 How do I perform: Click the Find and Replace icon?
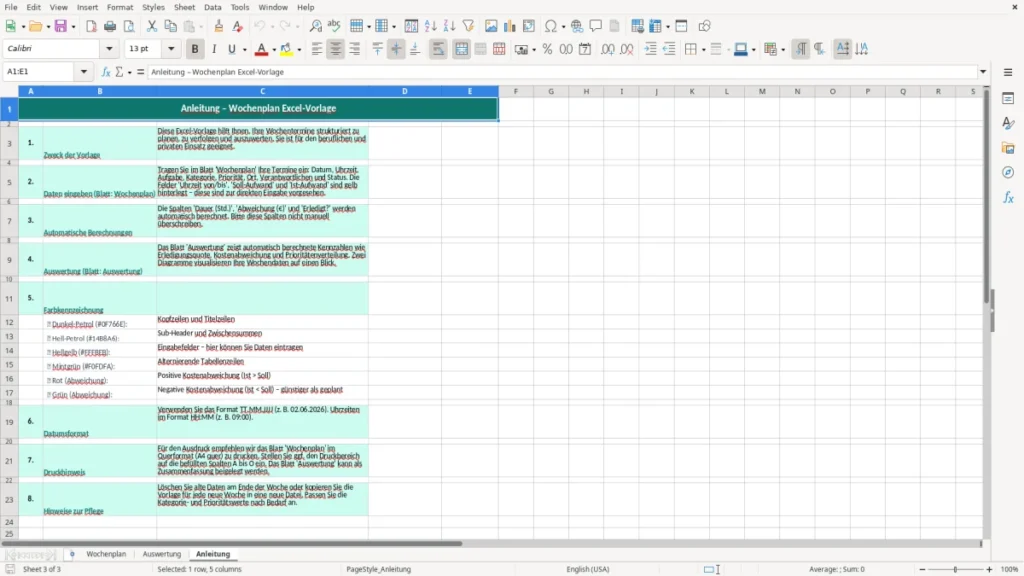click(x=315, y=26)
